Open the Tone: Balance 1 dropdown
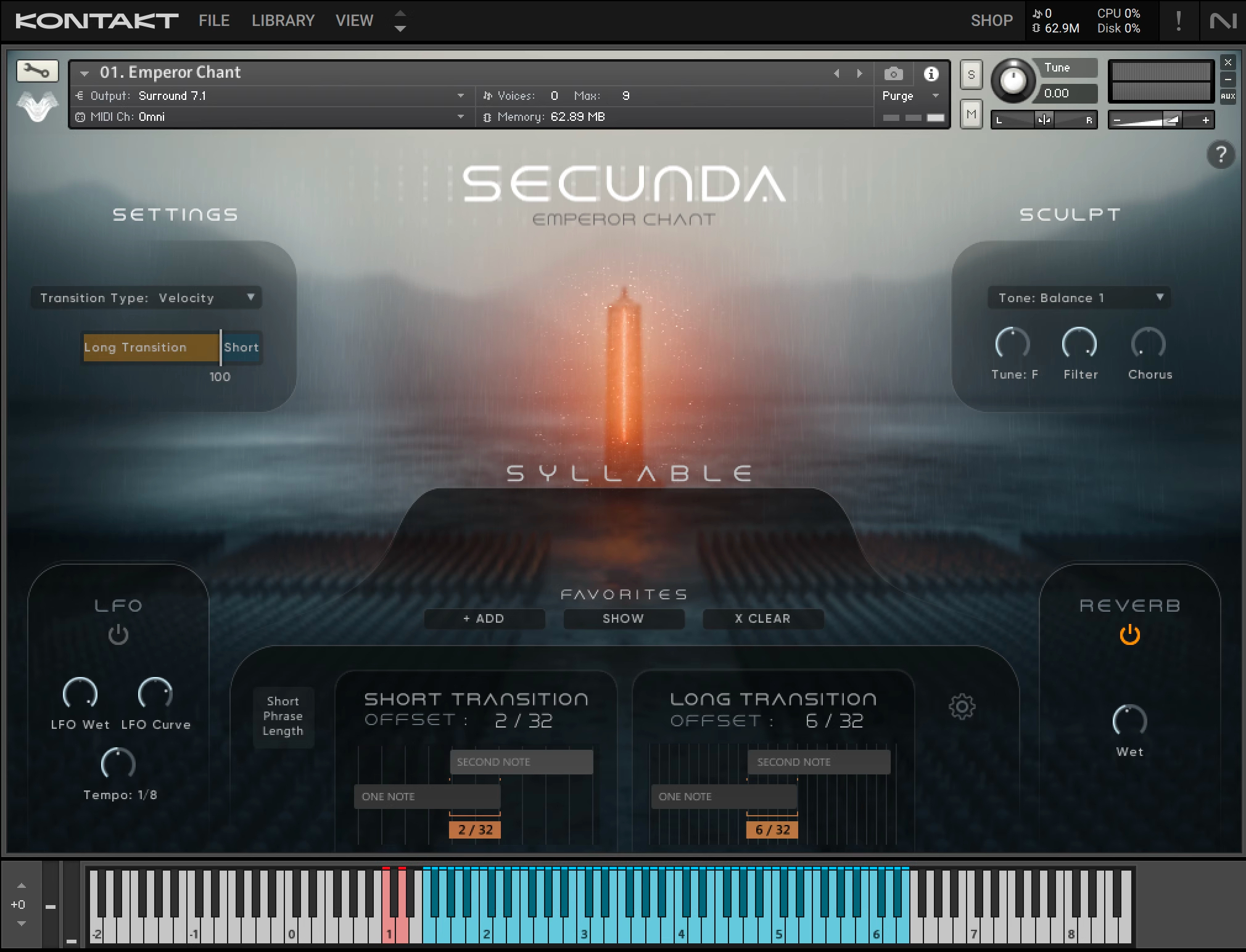The image size is (1246, 952). pos(1079,298)
